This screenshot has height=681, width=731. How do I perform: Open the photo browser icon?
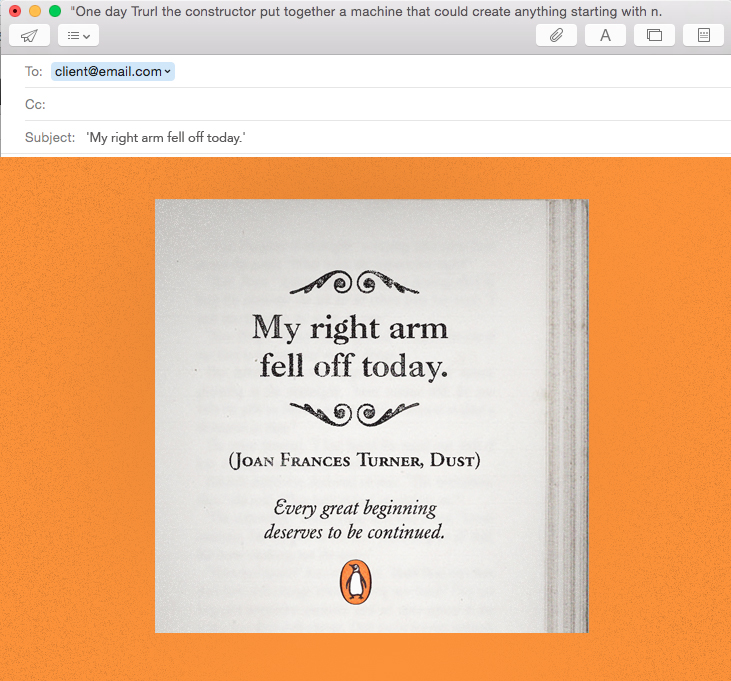[654, 35]
